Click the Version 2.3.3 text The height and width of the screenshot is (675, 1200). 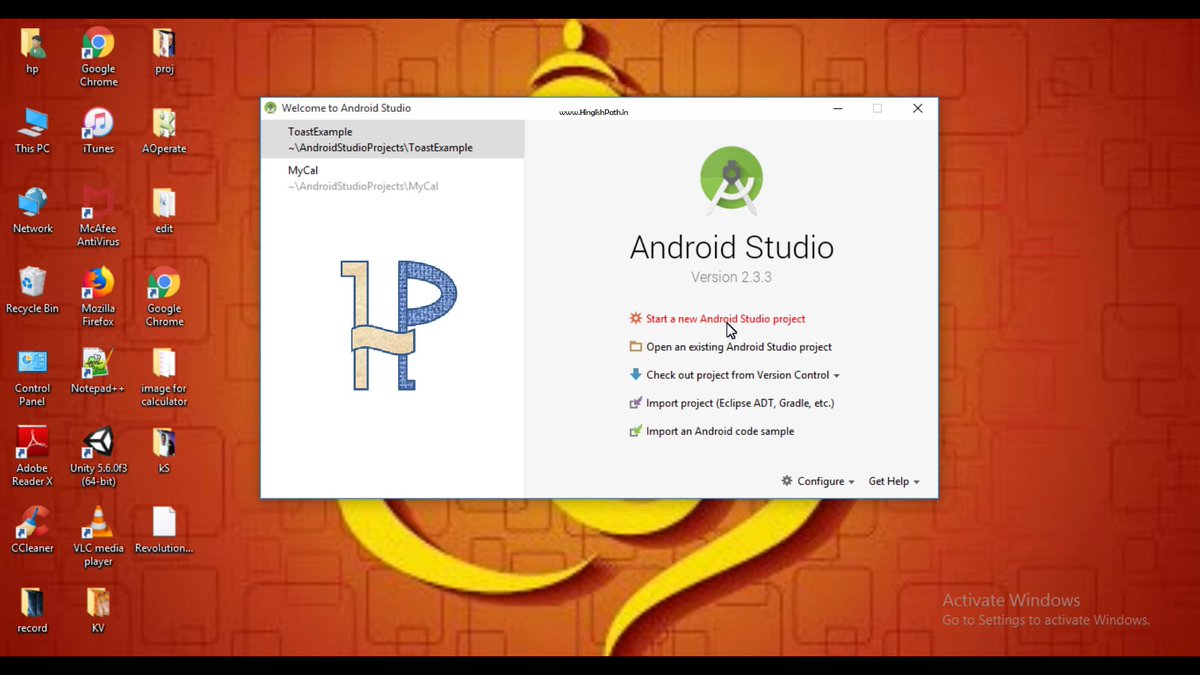point(731,277)
